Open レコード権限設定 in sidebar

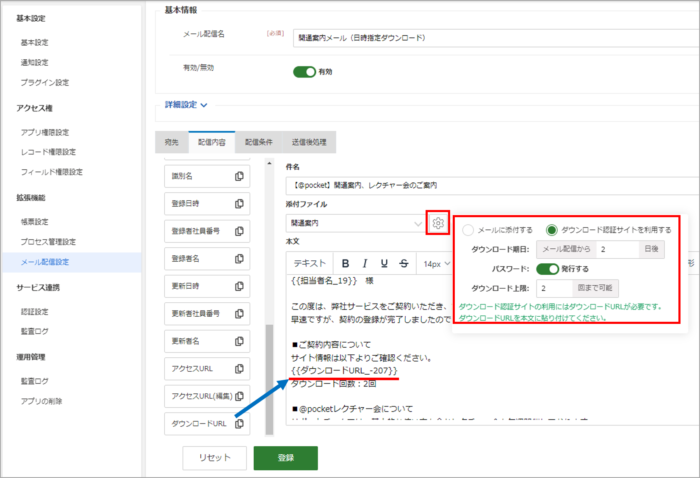coord(48,152)
